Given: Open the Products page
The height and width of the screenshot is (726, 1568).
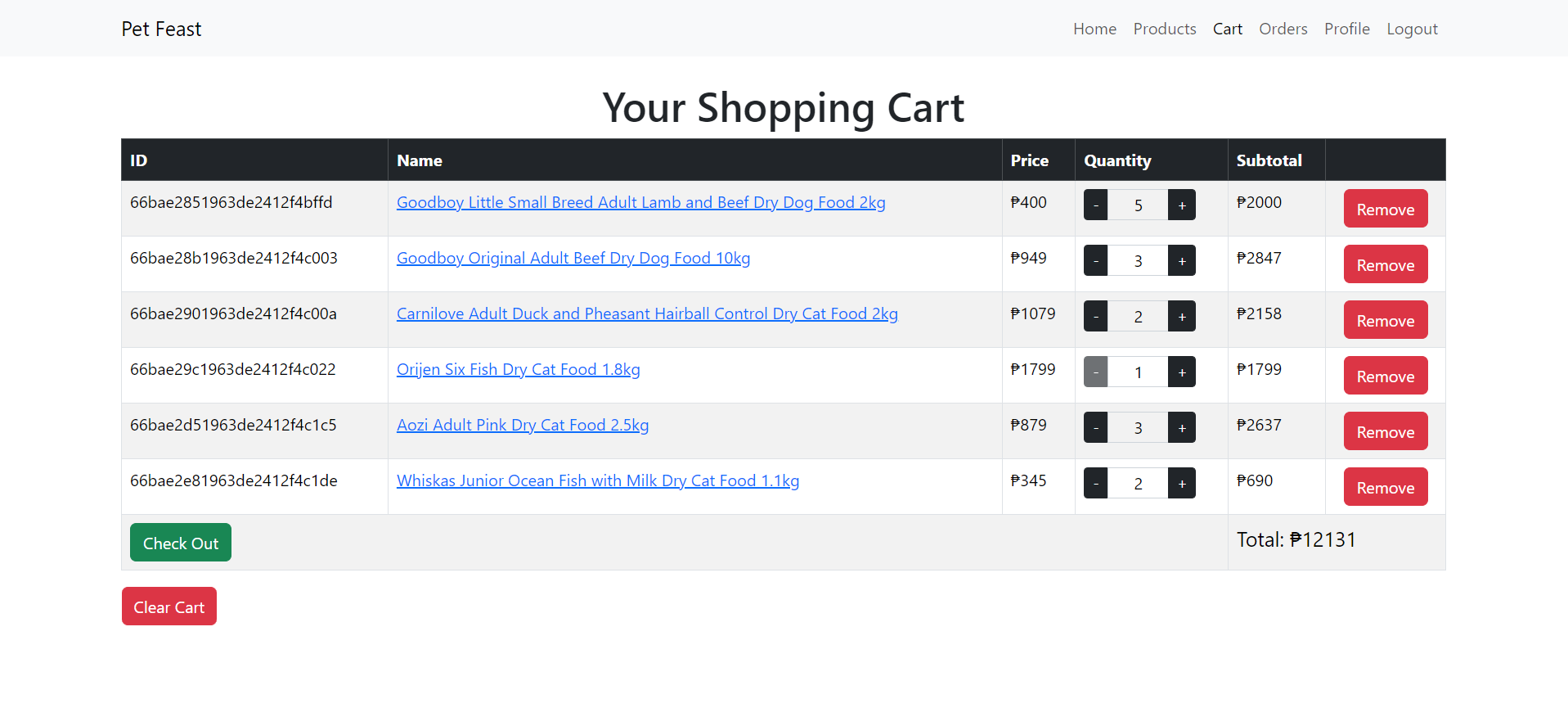Looking at the screenshot, I should point(1165,29).
